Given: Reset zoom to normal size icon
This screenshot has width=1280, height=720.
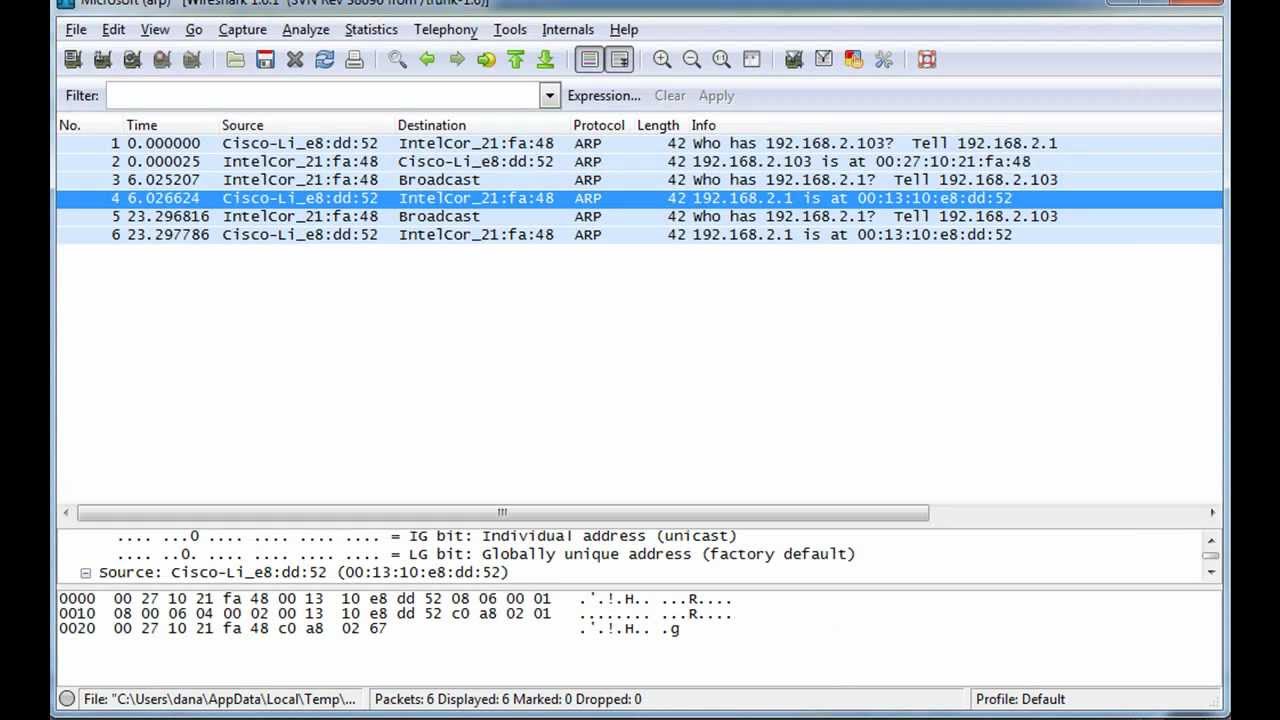Looking at the screenshot, I should click(722, 60).
